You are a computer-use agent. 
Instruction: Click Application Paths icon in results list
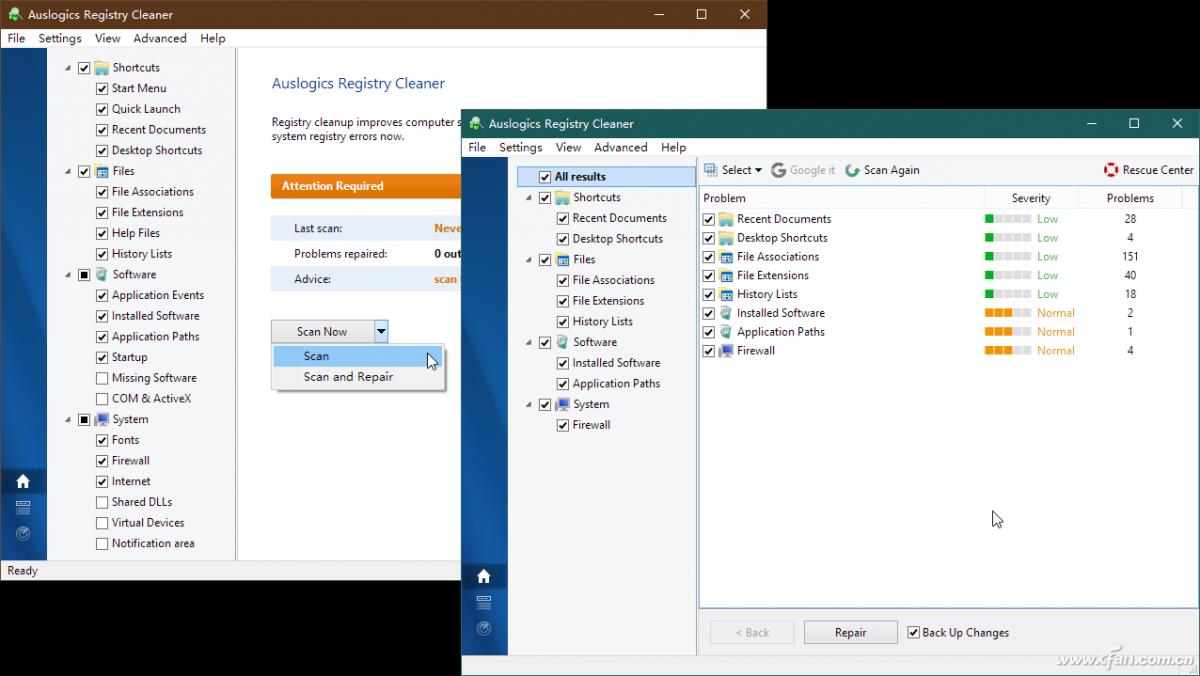pyautogui.click(x=726, y=332)
